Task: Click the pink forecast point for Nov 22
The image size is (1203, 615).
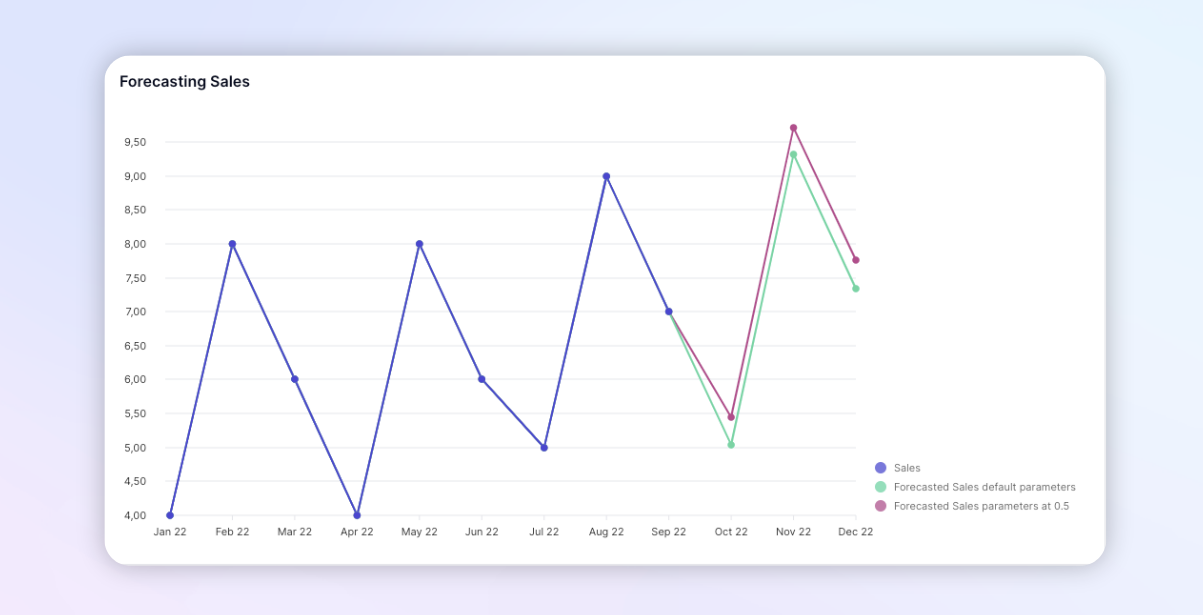Action: click(x=793, y=128)
